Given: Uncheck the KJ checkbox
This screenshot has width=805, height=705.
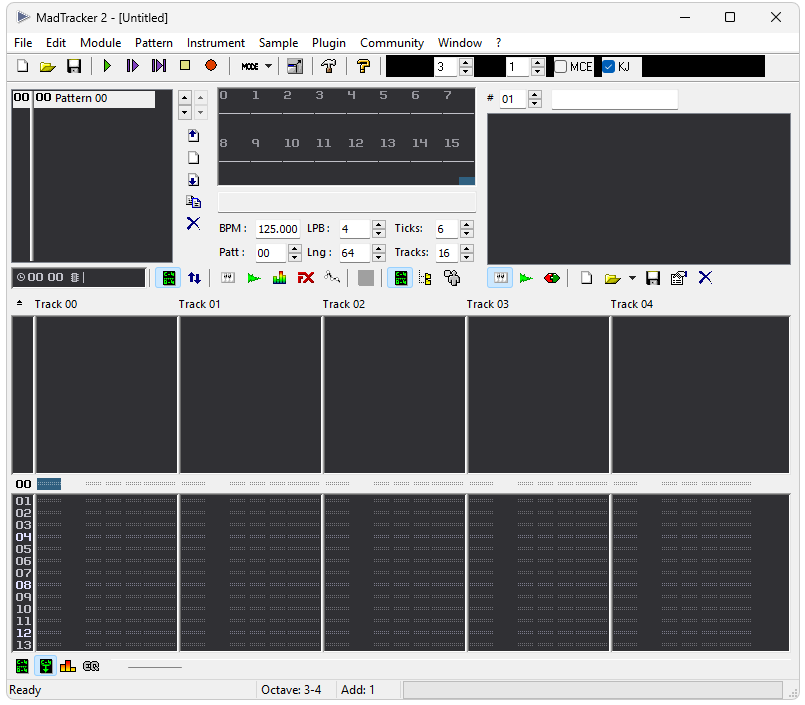Looking at the screenshot, I should [x=609, y=67].
